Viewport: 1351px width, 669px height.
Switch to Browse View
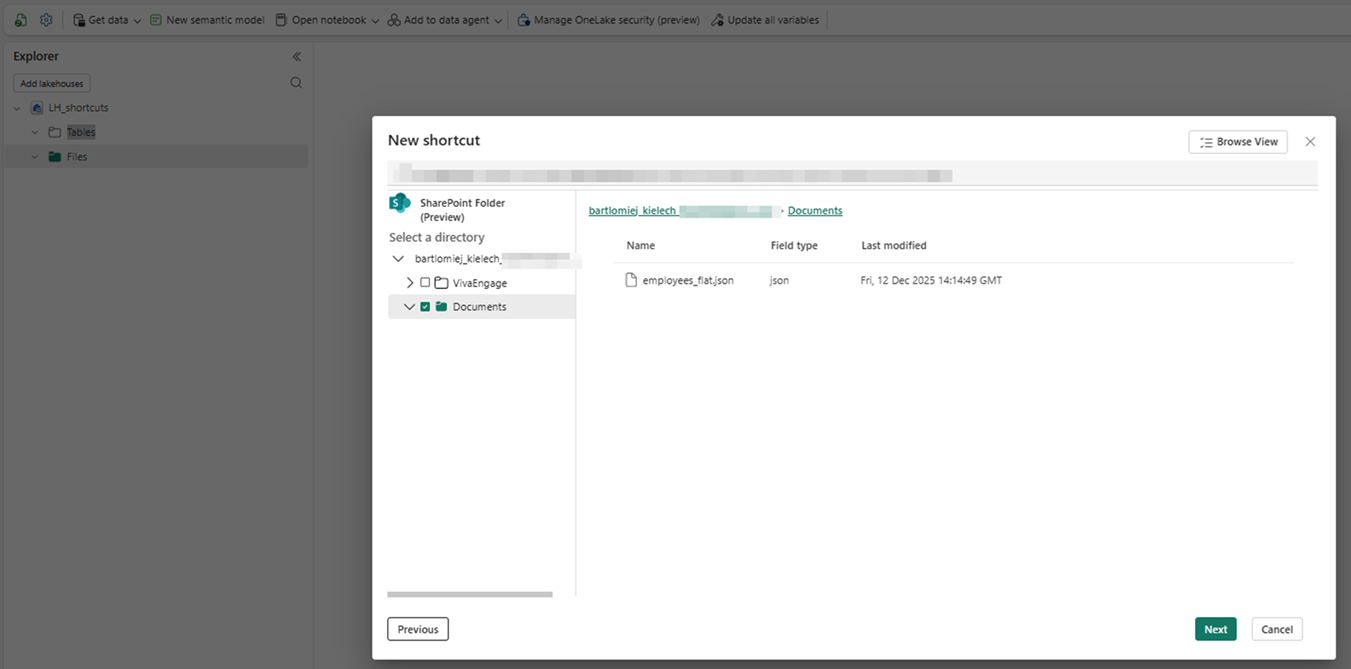1238,142
